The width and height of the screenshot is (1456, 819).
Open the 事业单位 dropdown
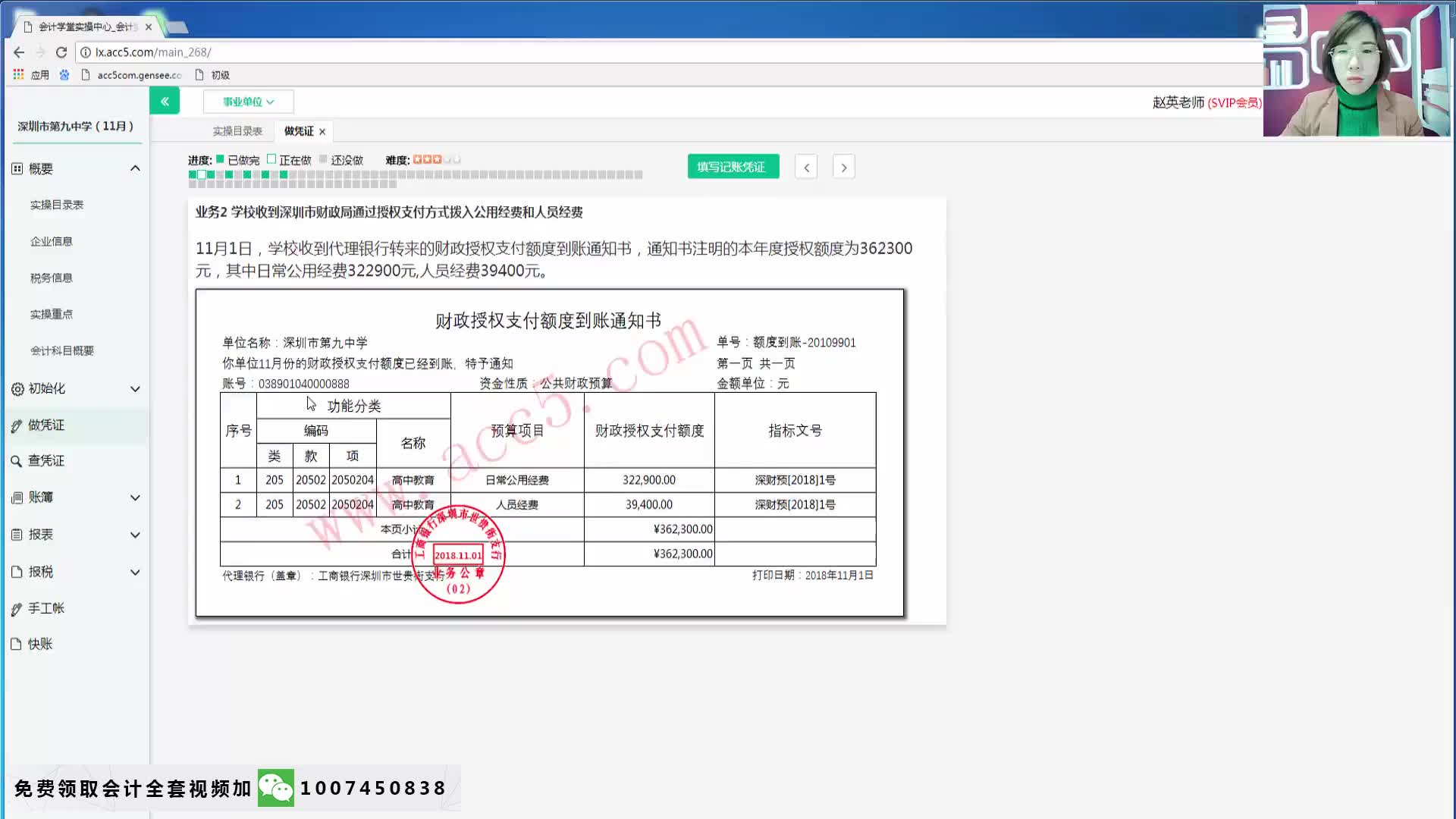(248, 101)
